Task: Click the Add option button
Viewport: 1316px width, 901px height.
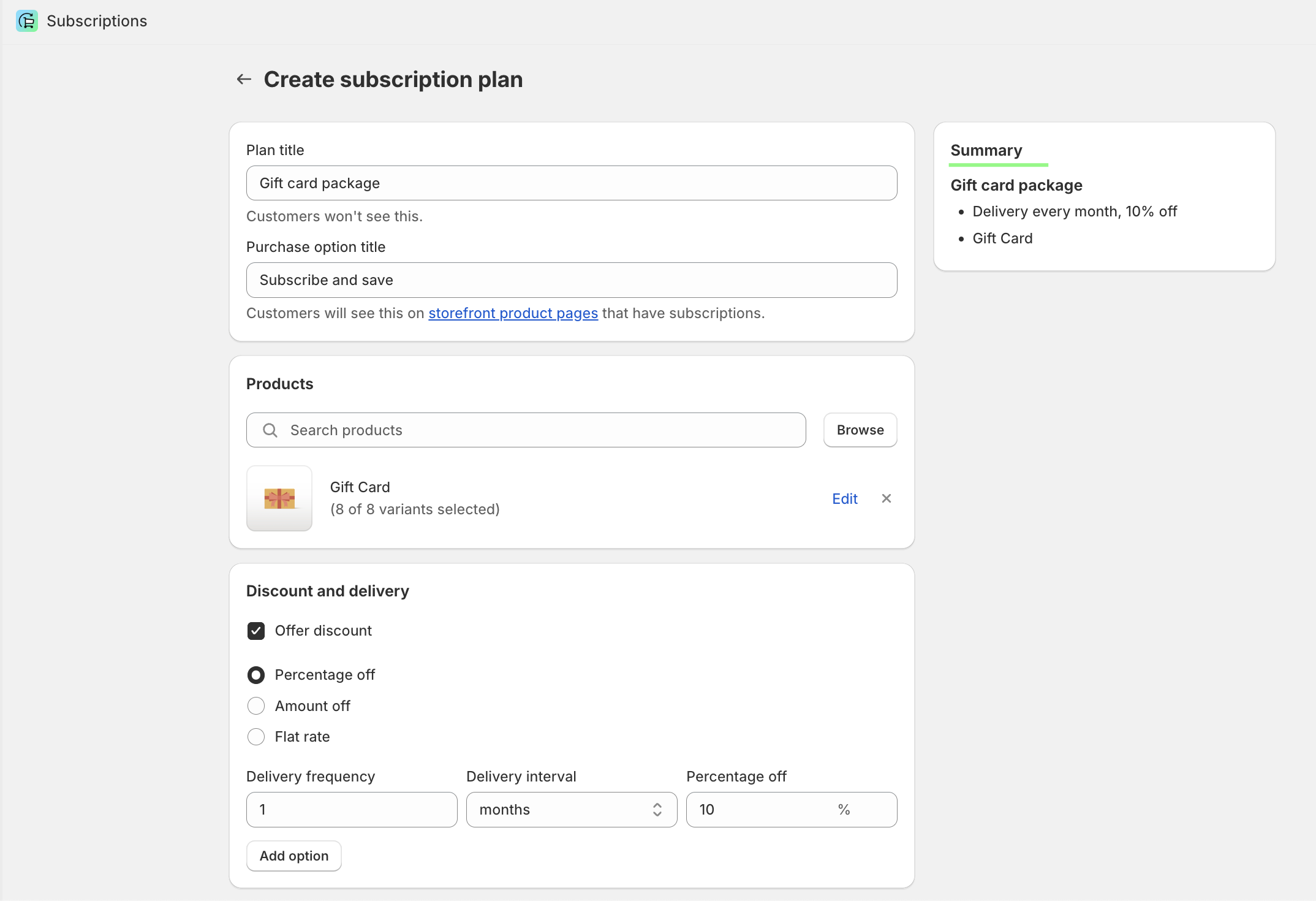Action: pos(294,856)
